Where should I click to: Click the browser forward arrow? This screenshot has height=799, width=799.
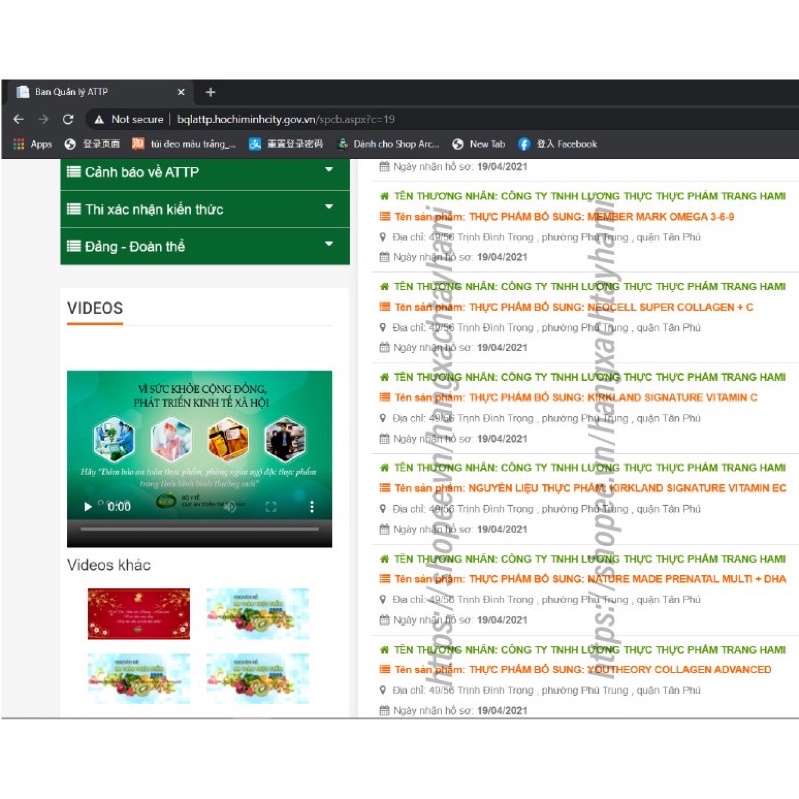click(43, 119)
